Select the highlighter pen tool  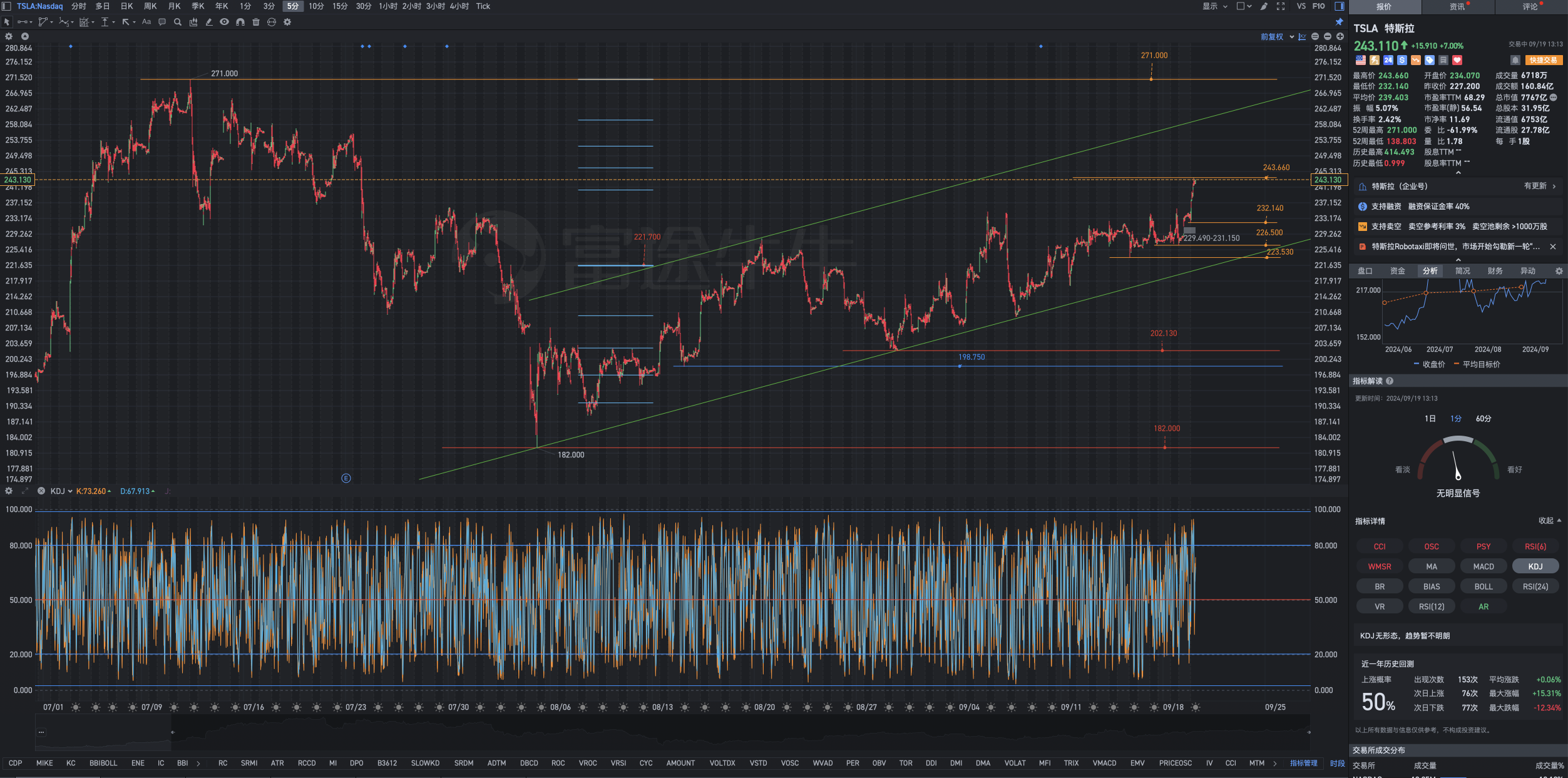pyautogui.click(x=209, y=22)
